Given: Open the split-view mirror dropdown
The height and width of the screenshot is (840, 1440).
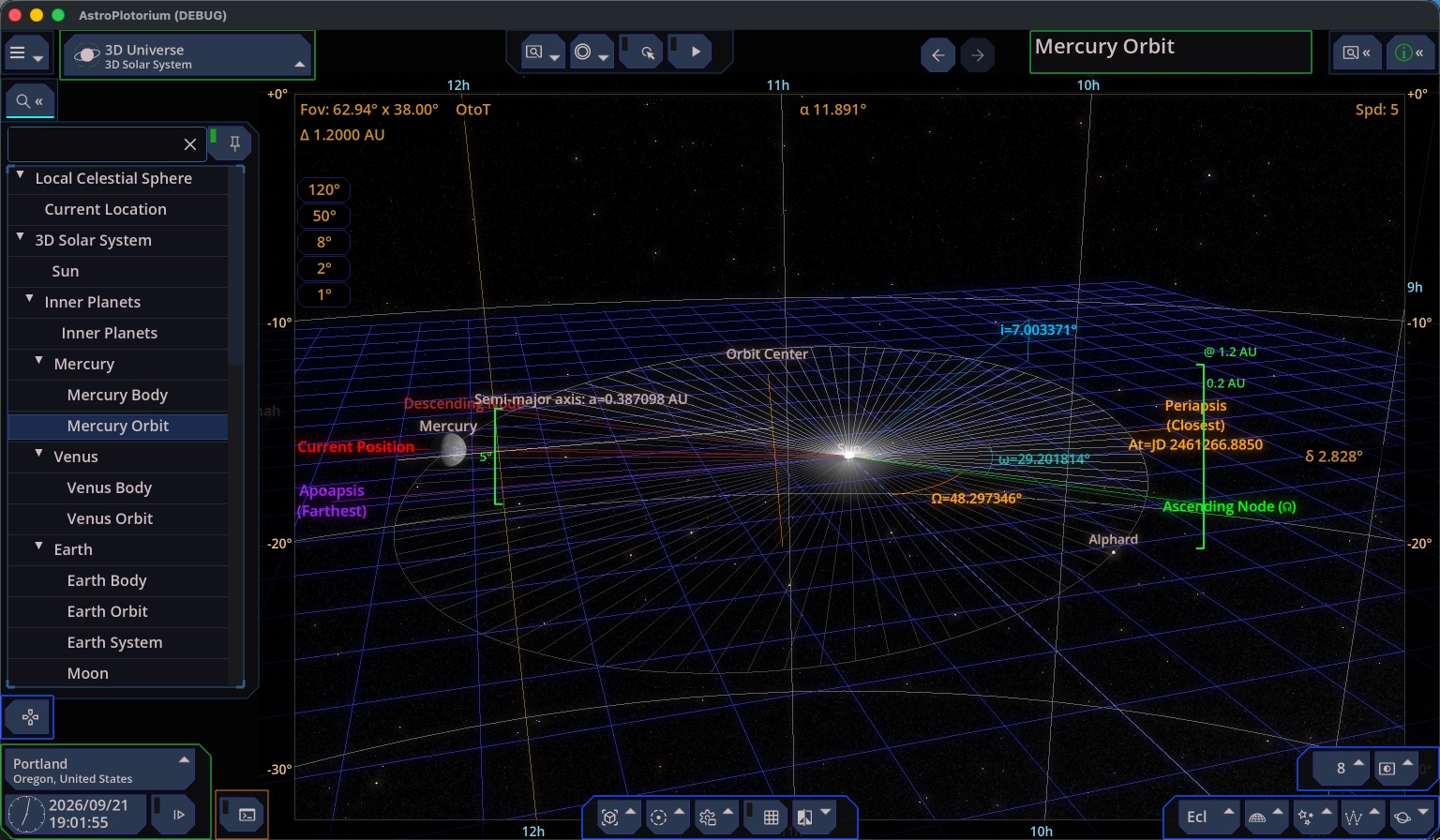Looking at the screenshot, I should 814,817.
